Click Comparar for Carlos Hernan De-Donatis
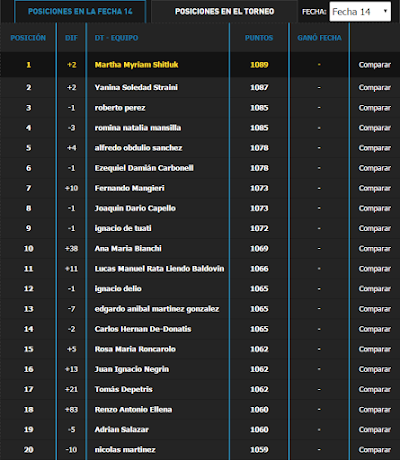The width and height of the screenshot is (400, 460). click(375, 329)
